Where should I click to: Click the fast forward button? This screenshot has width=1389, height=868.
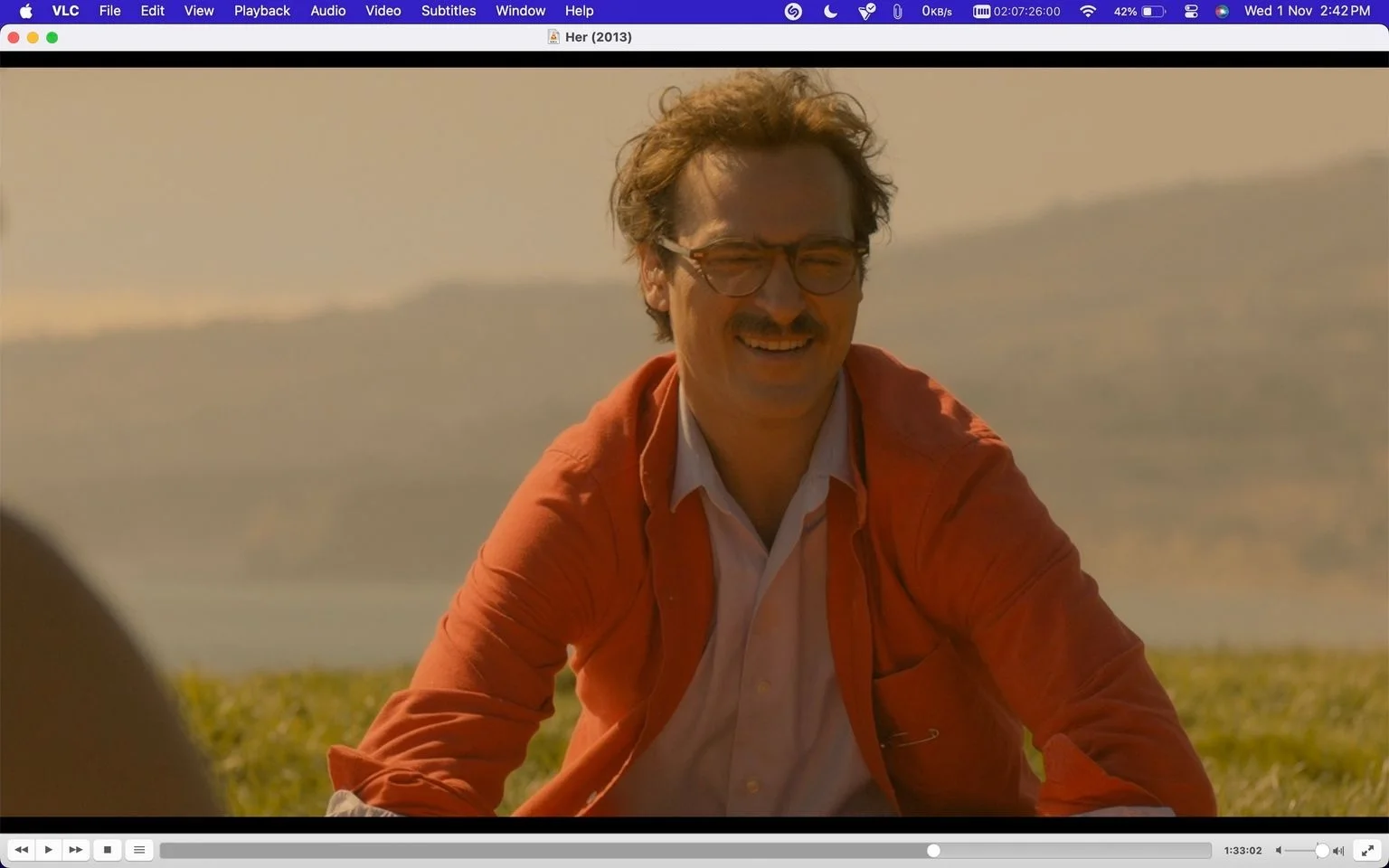point(76,850)
